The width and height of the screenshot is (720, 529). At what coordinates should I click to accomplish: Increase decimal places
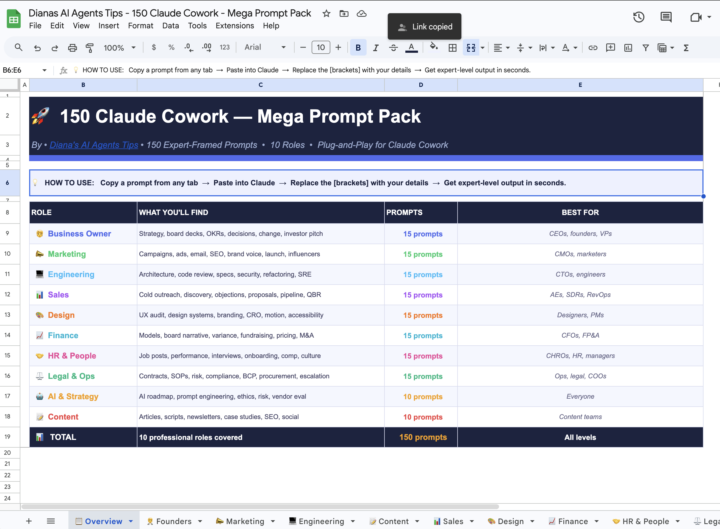[207, 47]
